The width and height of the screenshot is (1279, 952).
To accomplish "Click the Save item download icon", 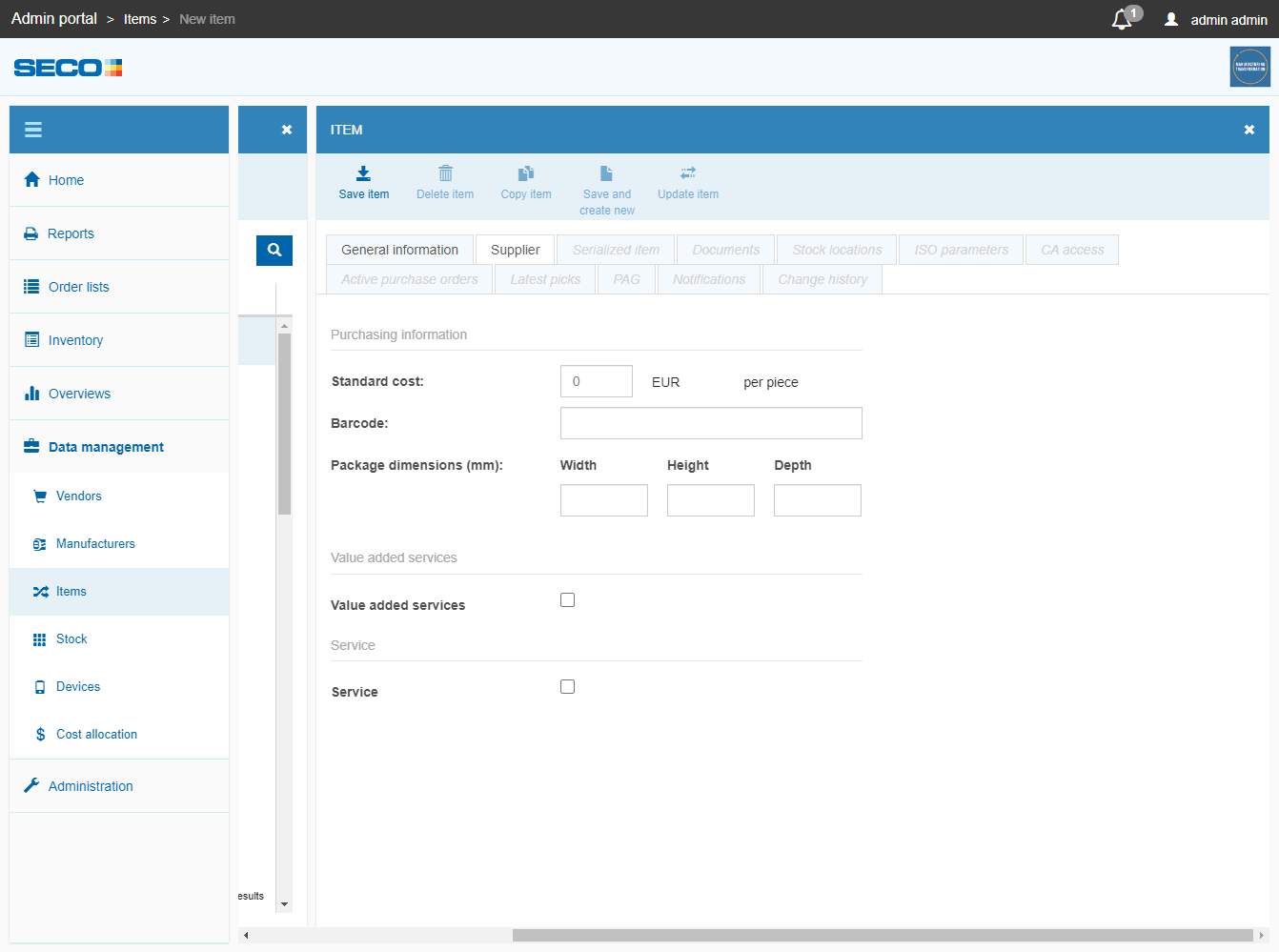I will coord(363,173).
